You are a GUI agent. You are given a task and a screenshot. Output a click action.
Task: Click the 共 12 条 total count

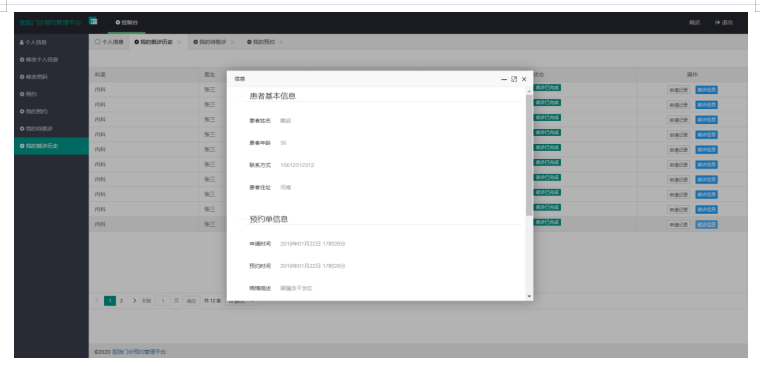pos(212,301)
